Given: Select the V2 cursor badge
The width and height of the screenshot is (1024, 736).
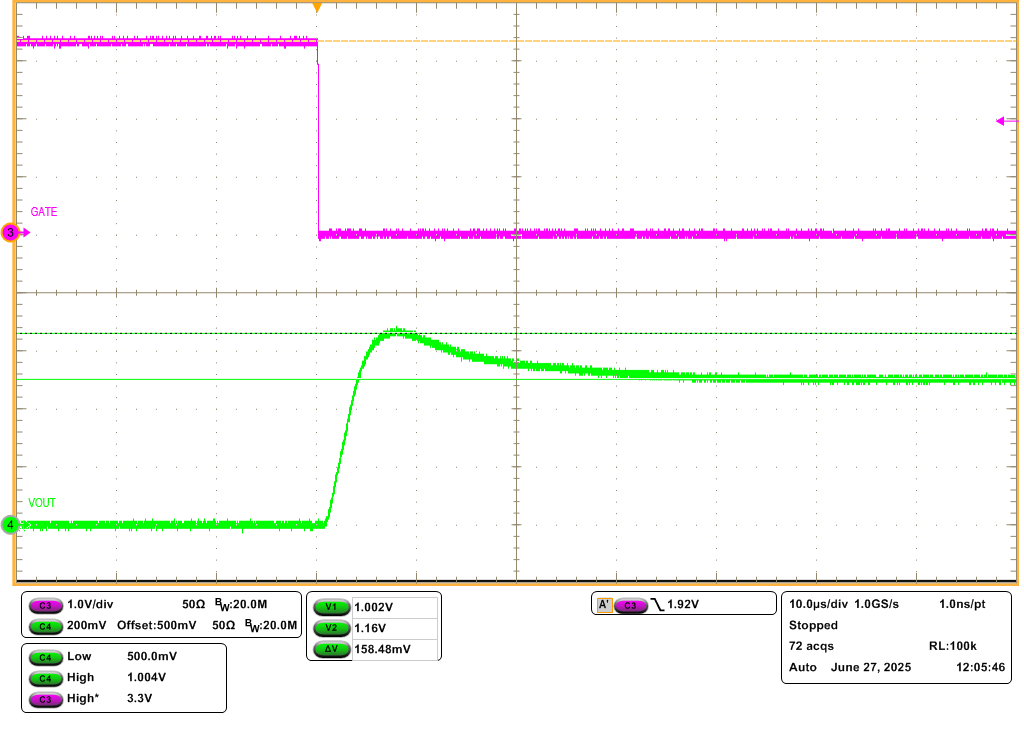Looking at the screenshot, I should point(330,628).
